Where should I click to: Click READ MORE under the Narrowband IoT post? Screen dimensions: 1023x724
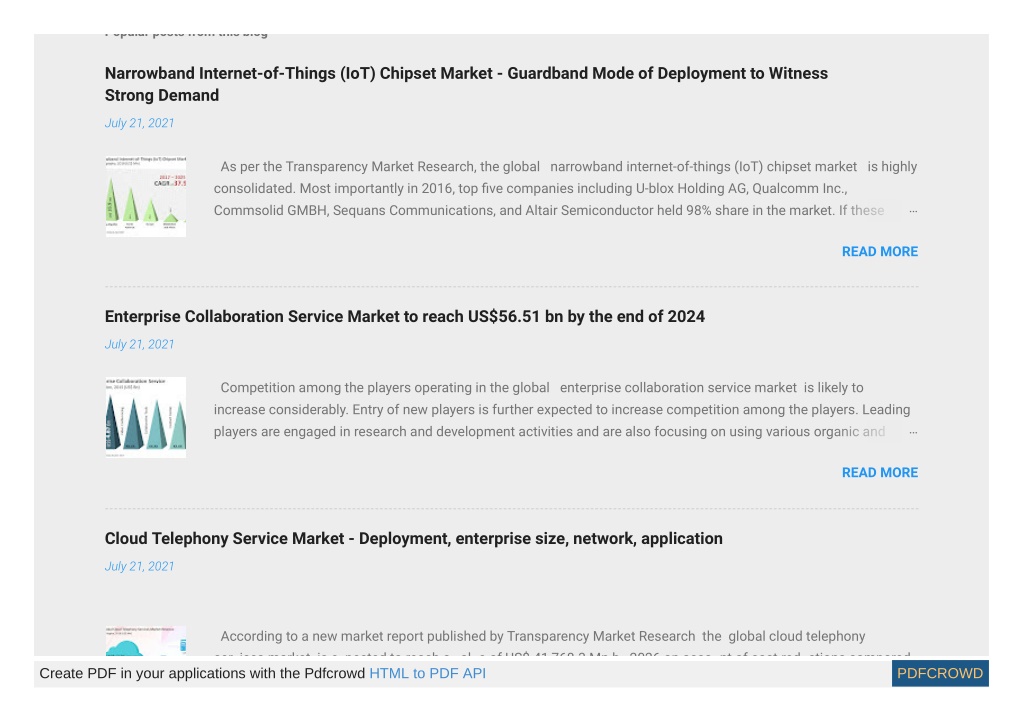tap(879, 252)
